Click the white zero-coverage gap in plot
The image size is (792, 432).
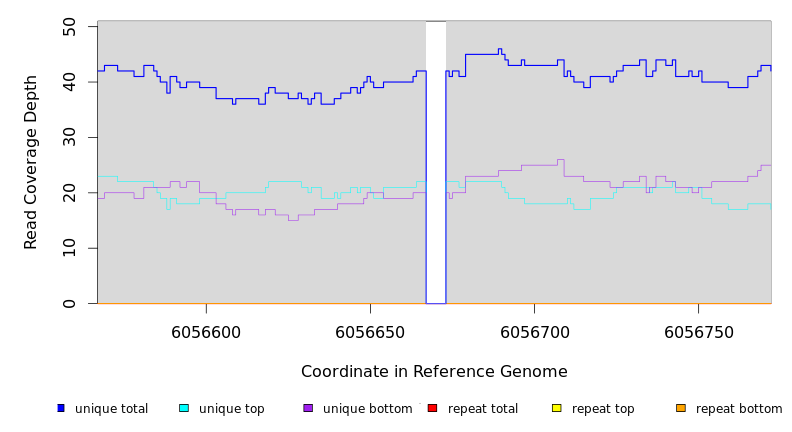pos(436,160)
